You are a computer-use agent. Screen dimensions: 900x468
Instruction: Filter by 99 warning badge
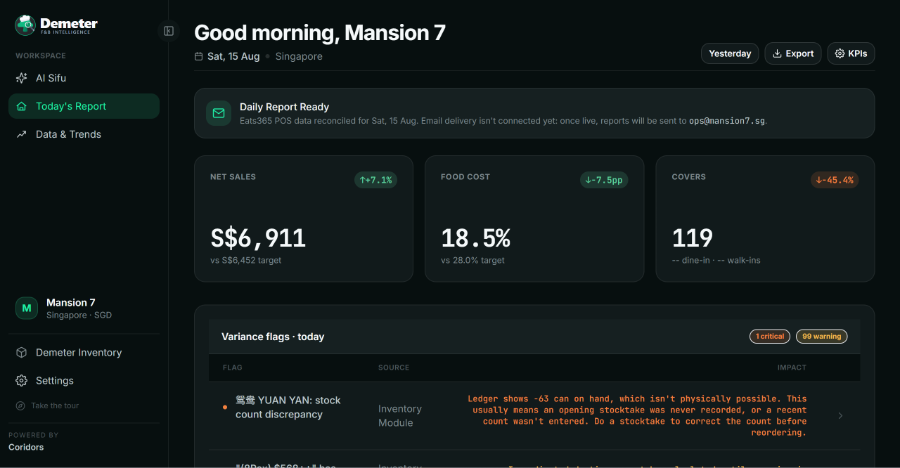(x=821, y=337)
